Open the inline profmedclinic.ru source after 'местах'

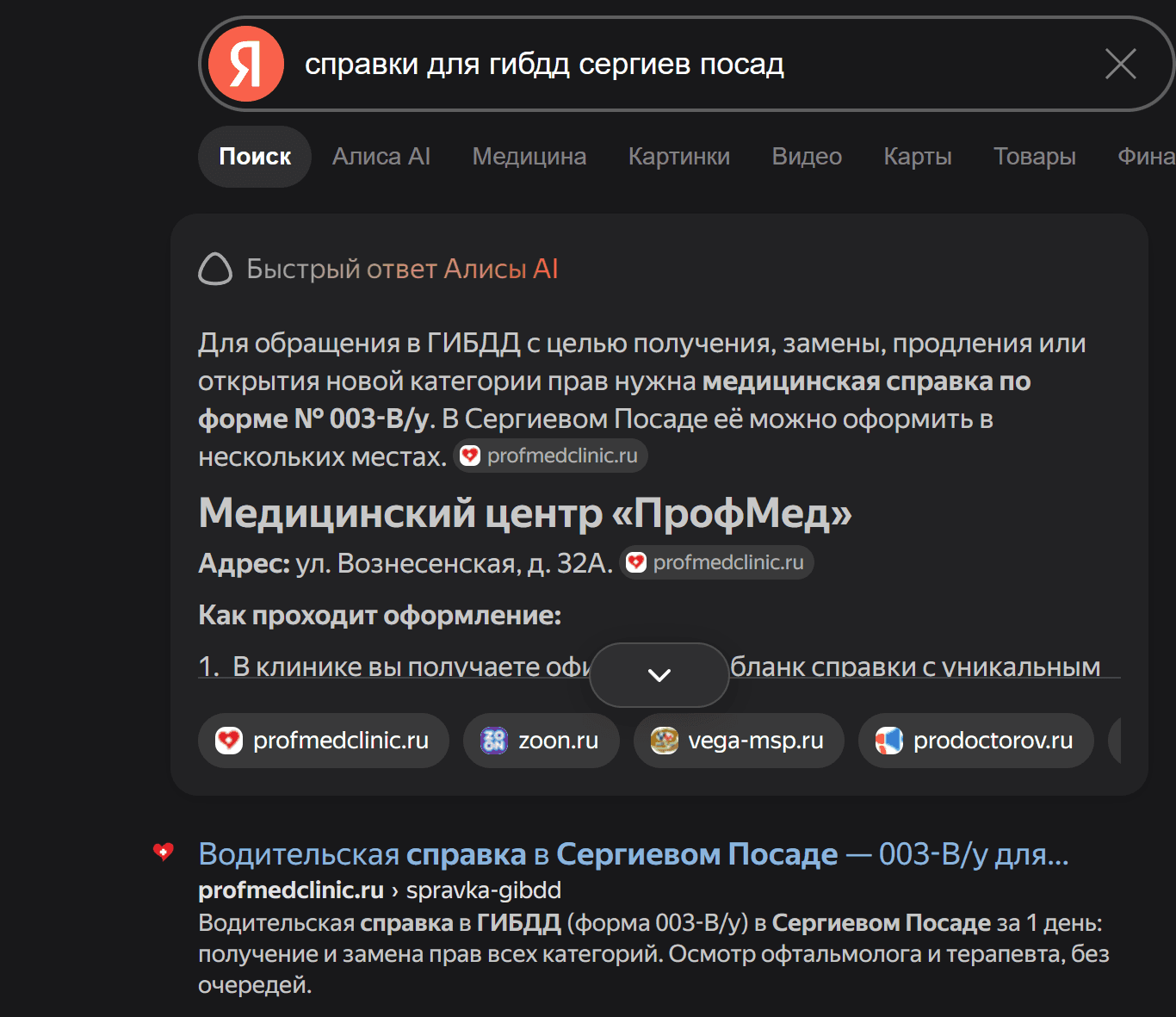click(x=551, y=456)
